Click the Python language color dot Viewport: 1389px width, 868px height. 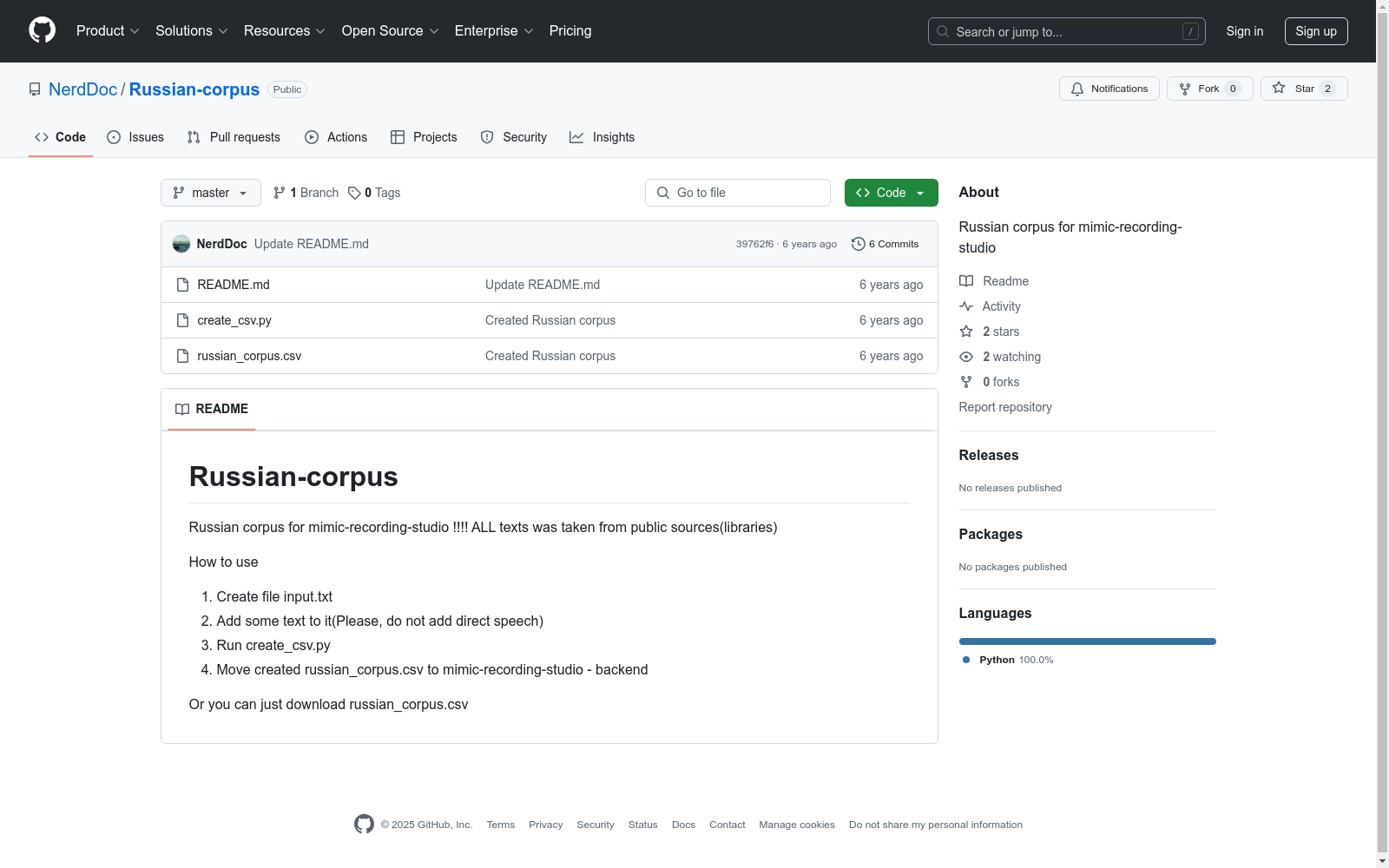pyautogui.click(x=966, y=660)
